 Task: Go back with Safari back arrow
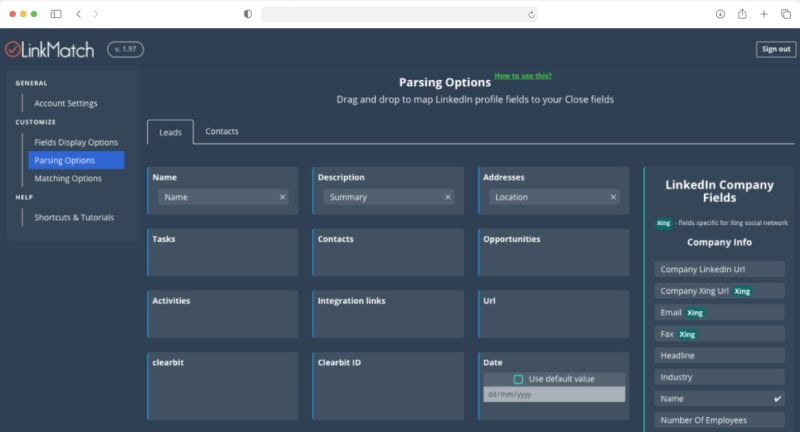[x=79, y=14]
